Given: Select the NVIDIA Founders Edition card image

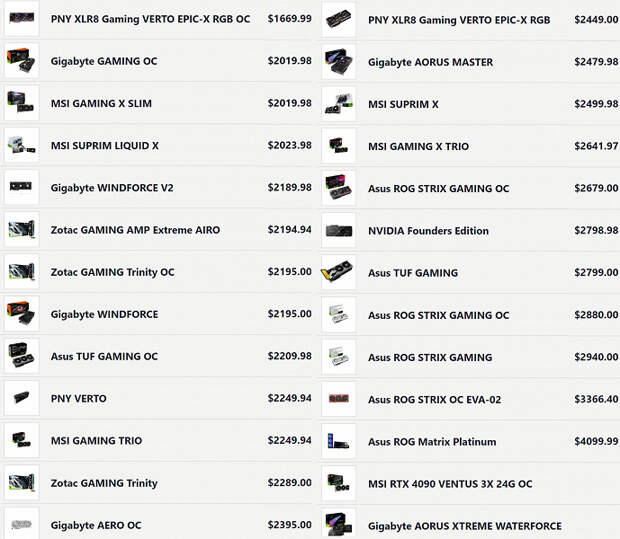Looking at the screenshot, I should coord(339,231).
